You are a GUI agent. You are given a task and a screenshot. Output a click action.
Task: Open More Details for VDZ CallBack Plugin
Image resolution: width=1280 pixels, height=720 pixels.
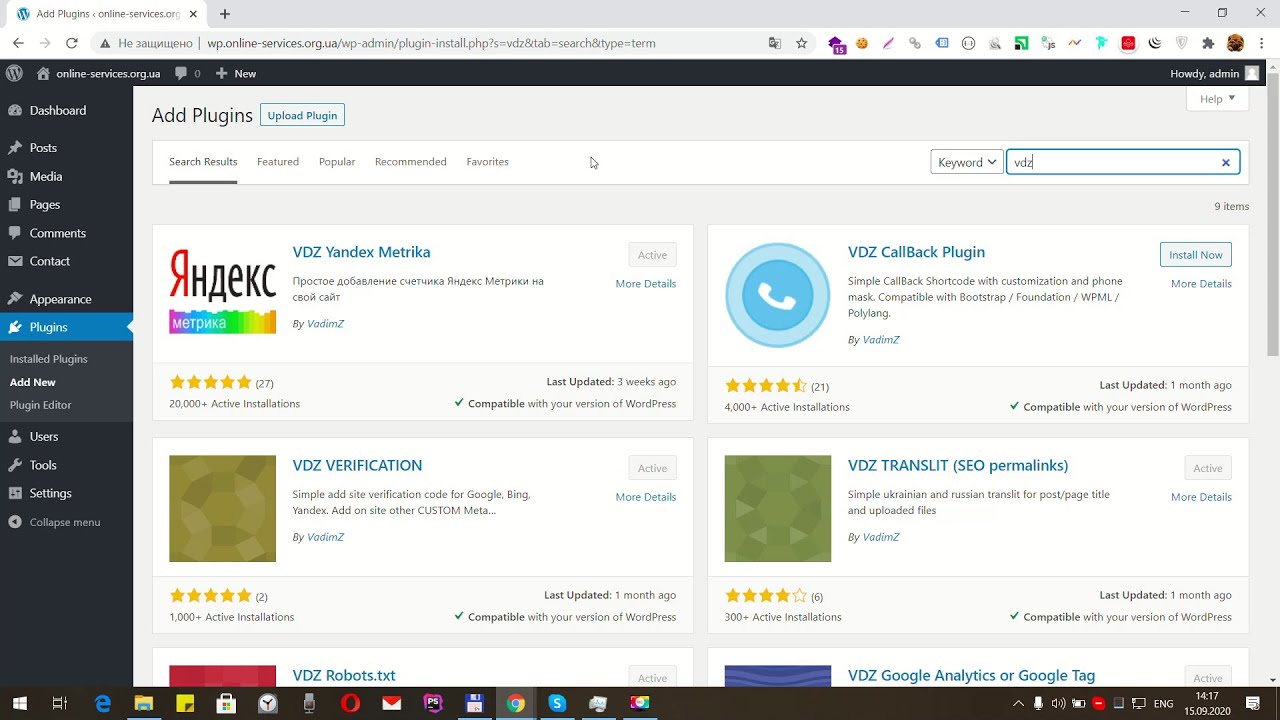[x=1201, y=284]
